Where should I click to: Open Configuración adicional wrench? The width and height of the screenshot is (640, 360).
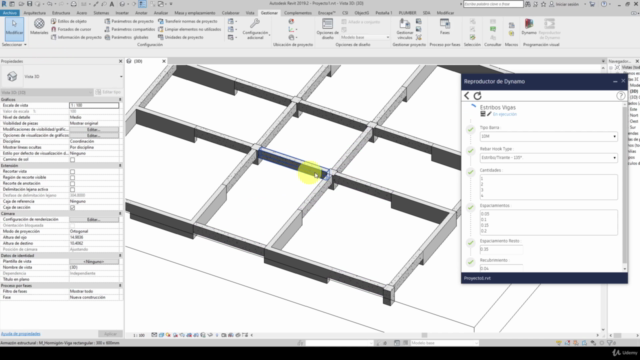(x=255, y=29)
